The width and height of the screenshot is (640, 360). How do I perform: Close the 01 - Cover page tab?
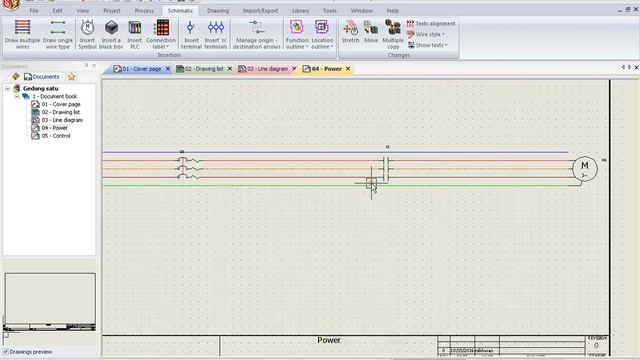pos(168,69)
